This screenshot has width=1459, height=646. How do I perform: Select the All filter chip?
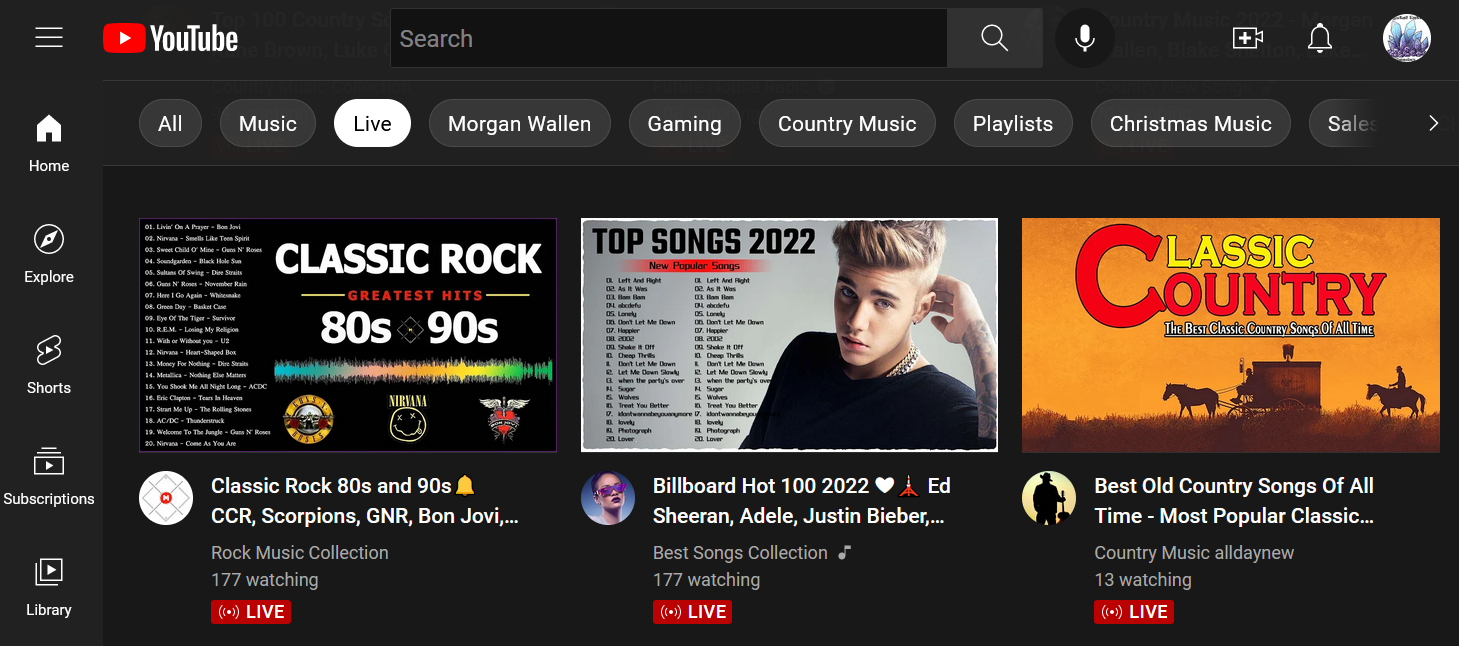(x=170, y=124)
